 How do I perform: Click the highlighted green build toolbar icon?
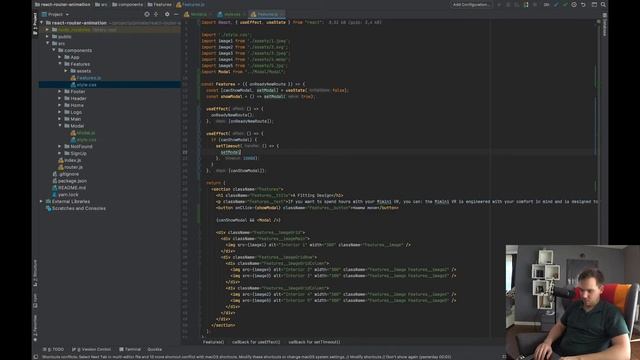point(526,4)
